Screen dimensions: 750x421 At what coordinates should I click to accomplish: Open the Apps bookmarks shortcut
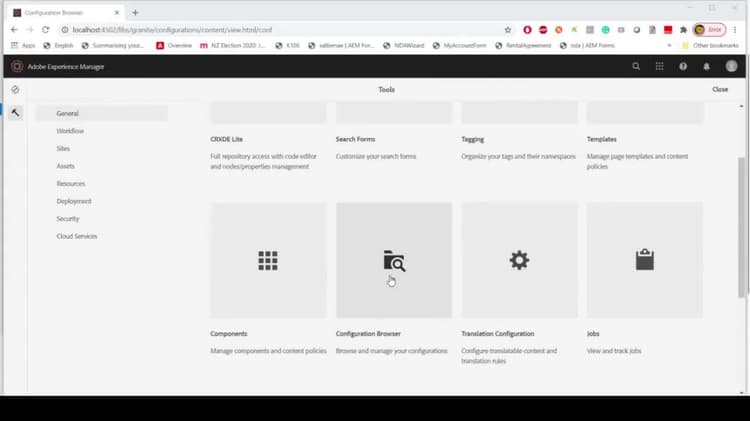tap(23, 45)
